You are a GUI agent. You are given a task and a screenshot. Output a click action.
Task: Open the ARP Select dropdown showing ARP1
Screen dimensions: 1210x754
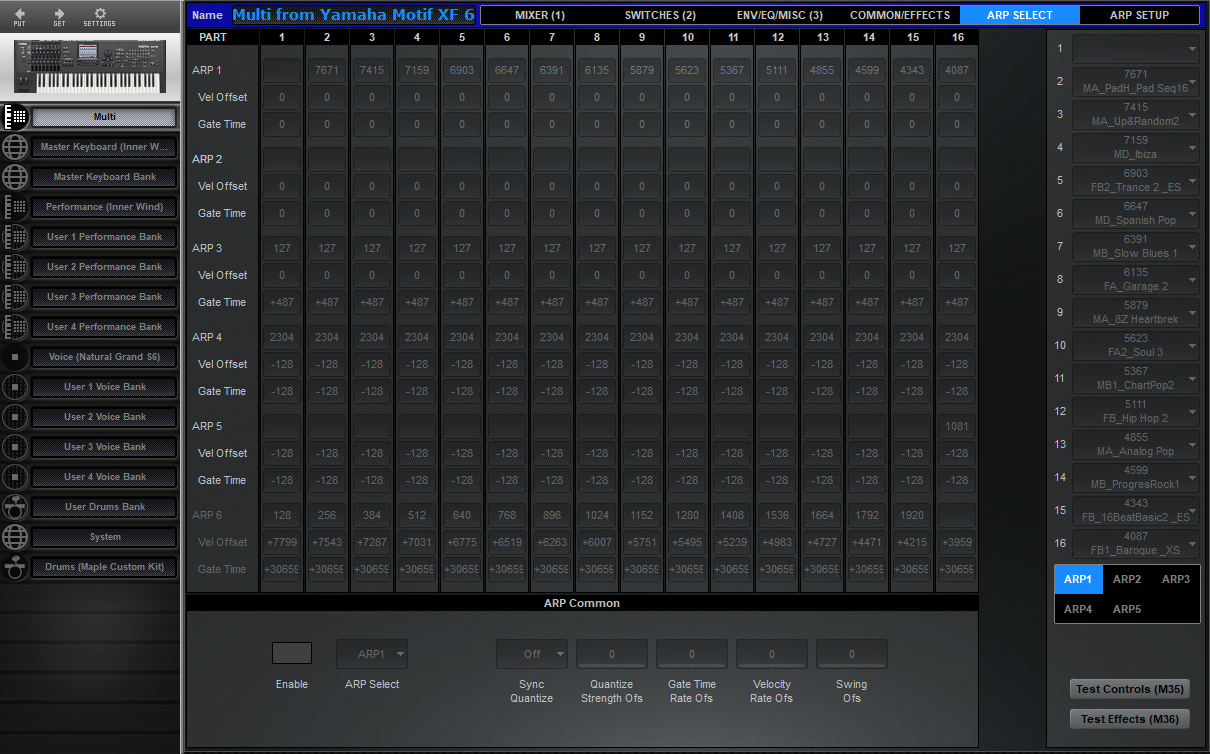click(371, 652)
